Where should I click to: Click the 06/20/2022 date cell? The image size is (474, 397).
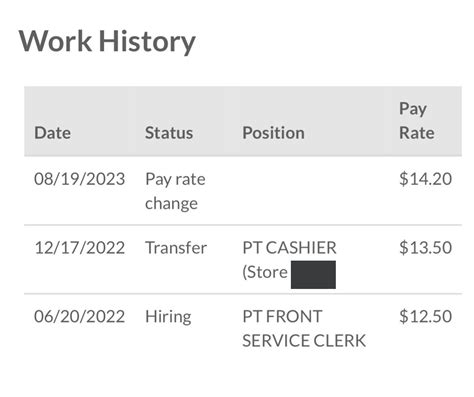click(80, 317)
